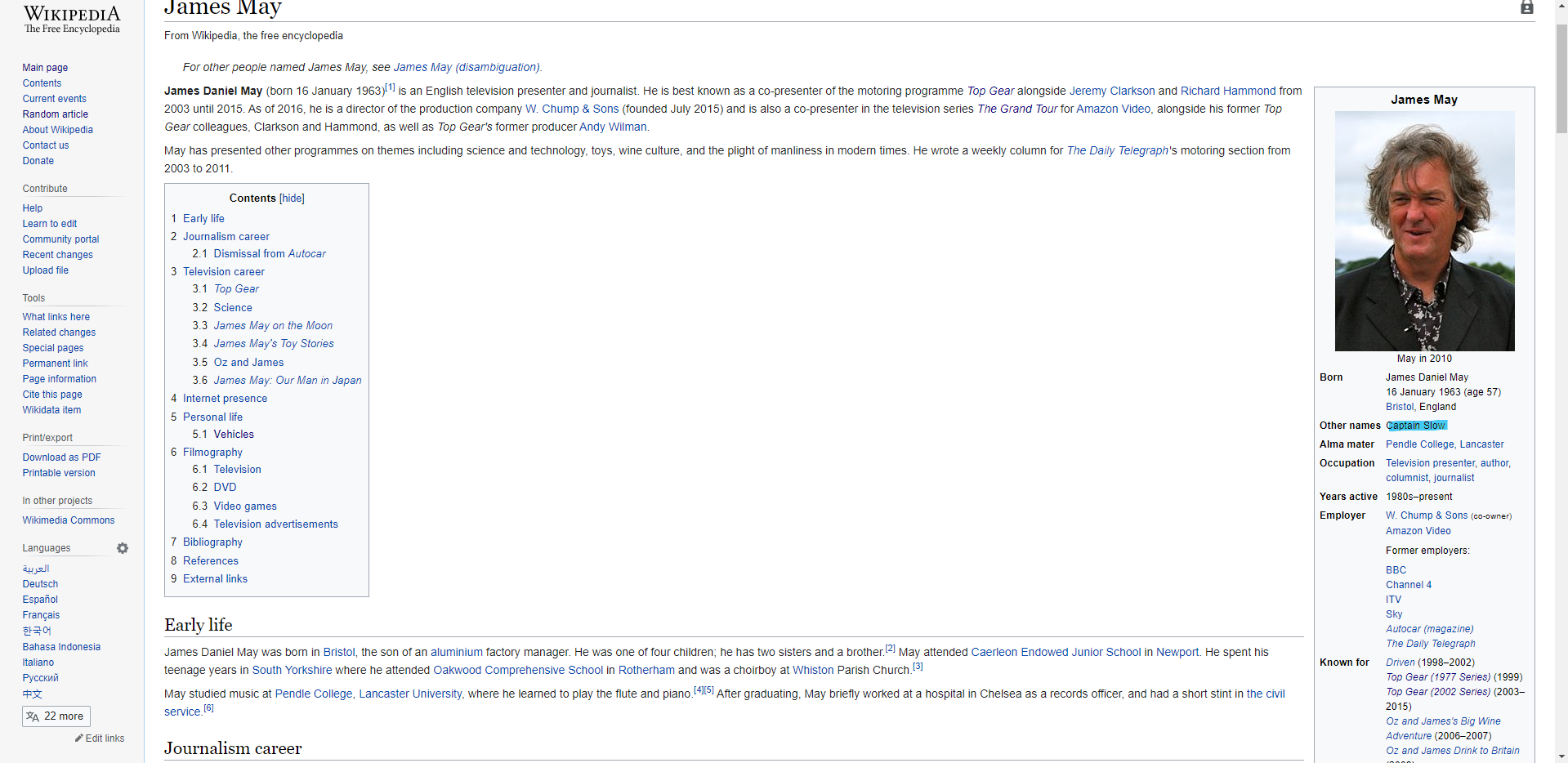Open Bristol link in infobox Born row
The width and height of the screenshot is (1568, 763).
(x=1400, y=407)
